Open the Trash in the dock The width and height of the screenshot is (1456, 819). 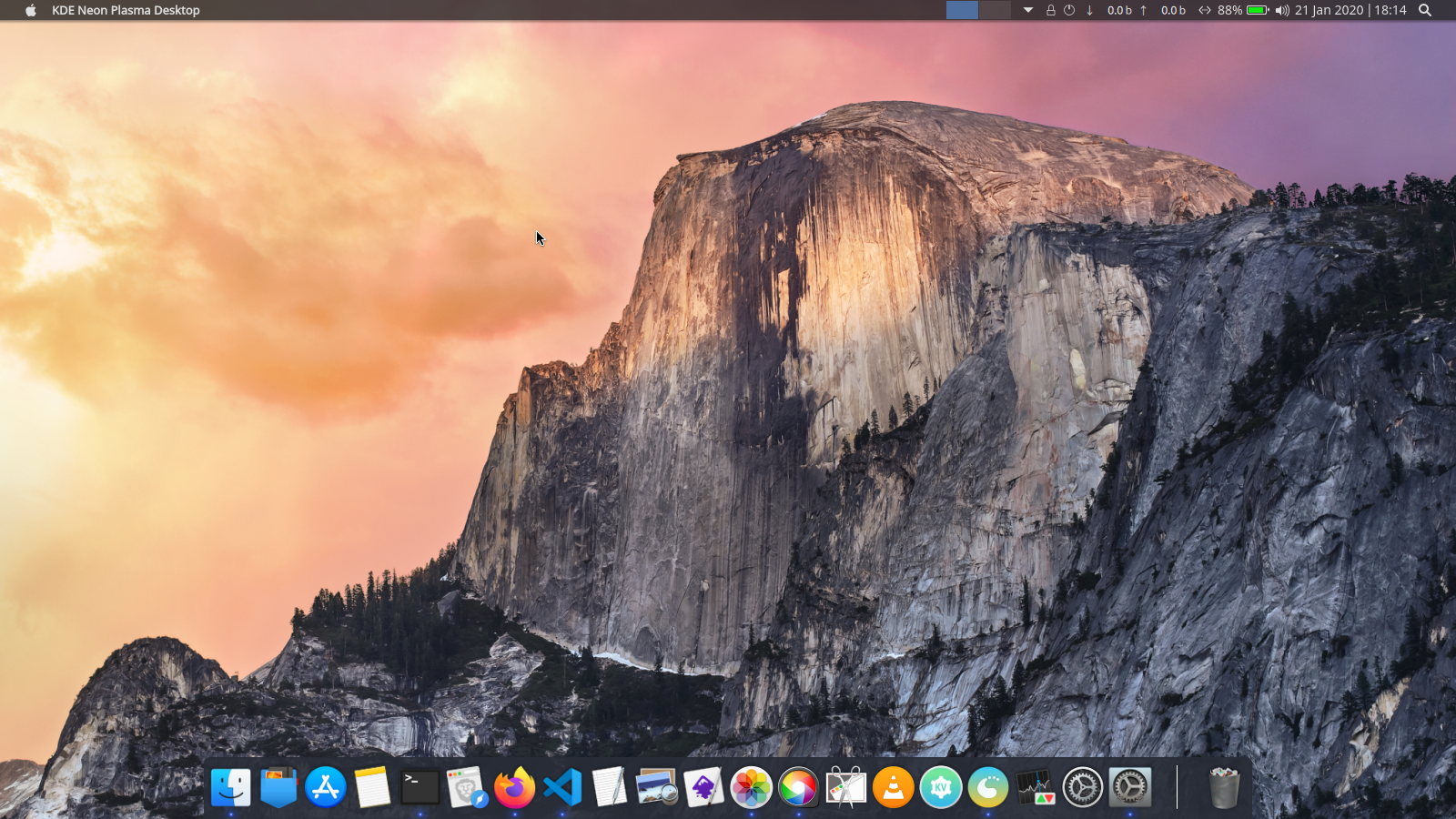coord(1224,787)
